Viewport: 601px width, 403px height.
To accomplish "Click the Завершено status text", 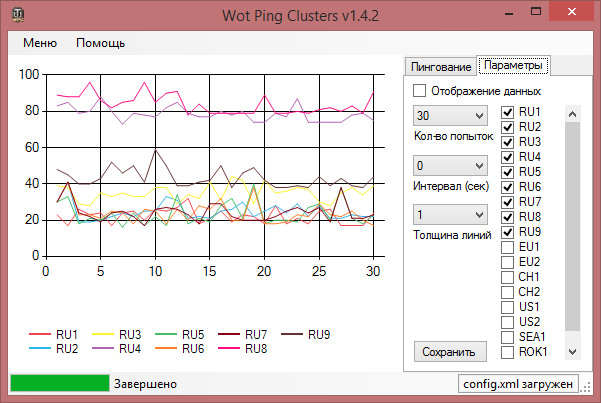I will click(145, 384).
